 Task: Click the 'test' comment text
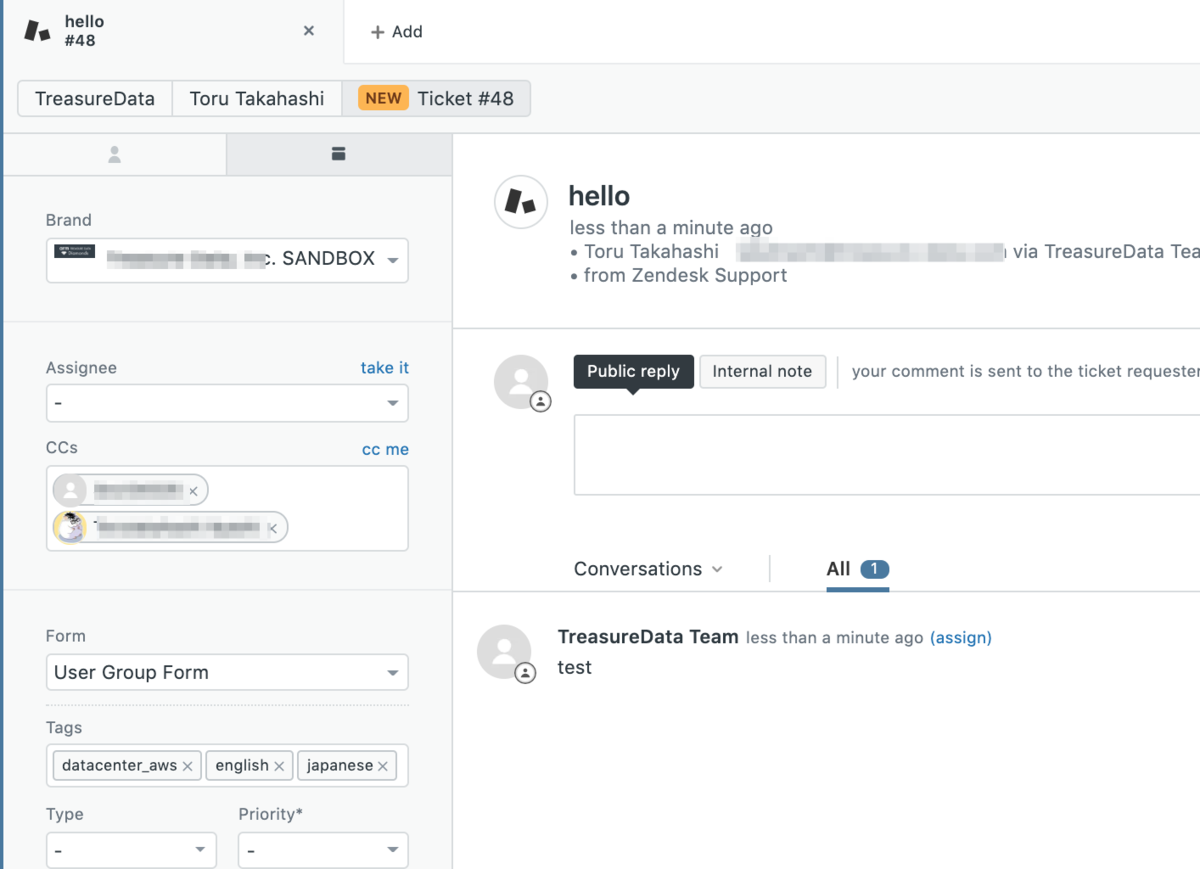tap(575, 668)
